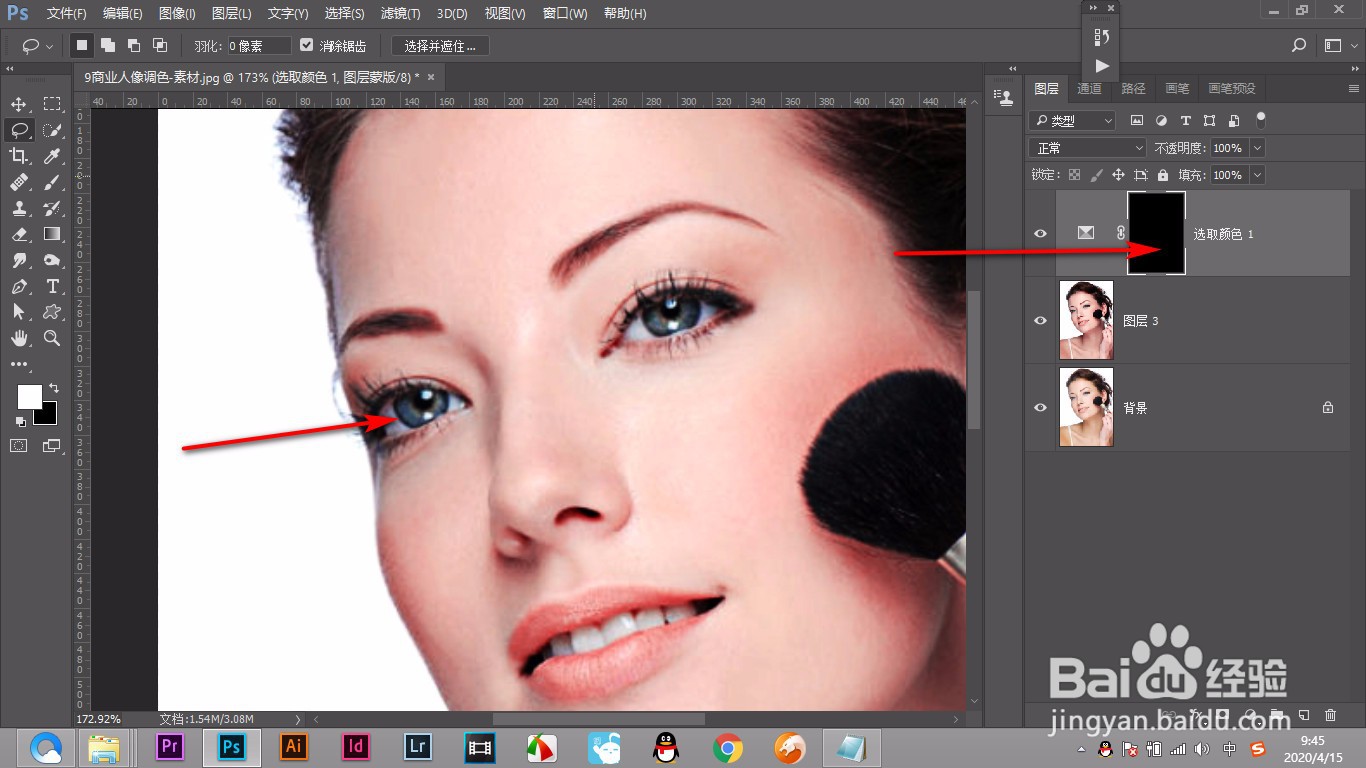1366x768 pixels.
Task: Open the 窗口(W) menu
Action: tap(565, 14)
